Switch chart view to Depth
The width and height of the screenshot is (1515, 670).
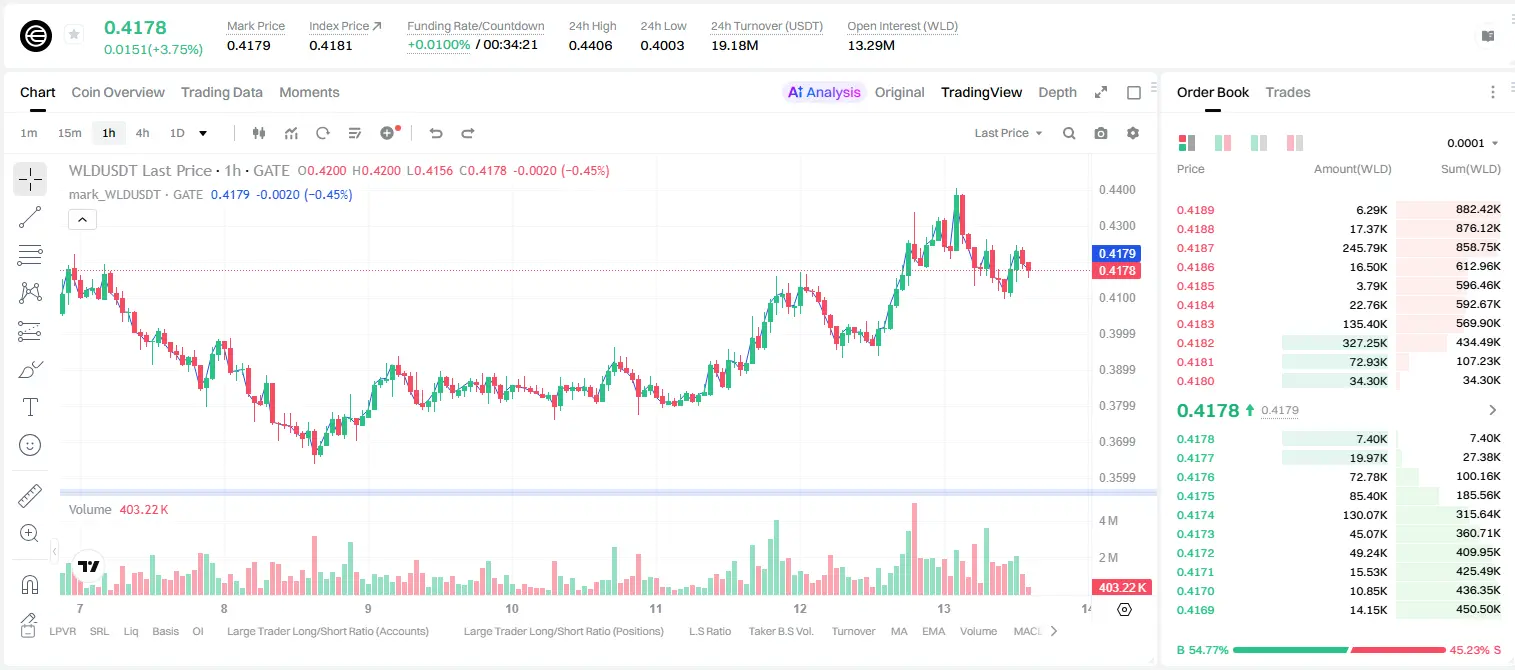1057,92
